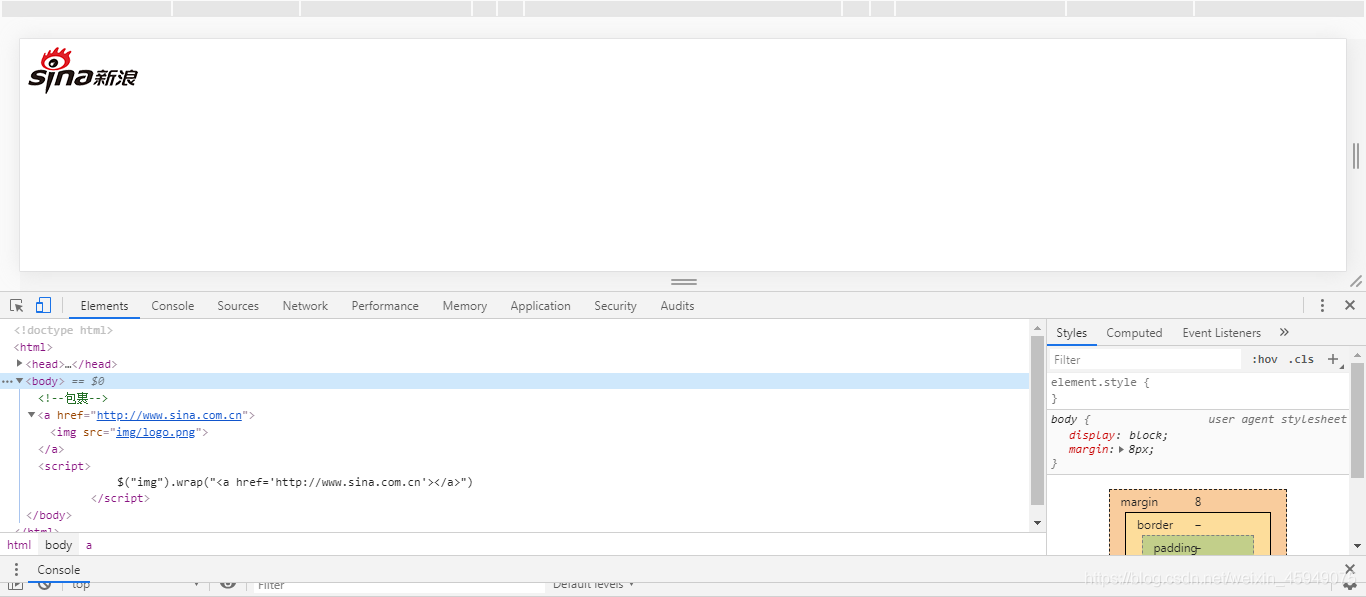Select html in the breadcrumb bar
This screenshot has width=1366, height=597.
pyautogui.click(x=19, y=545)
